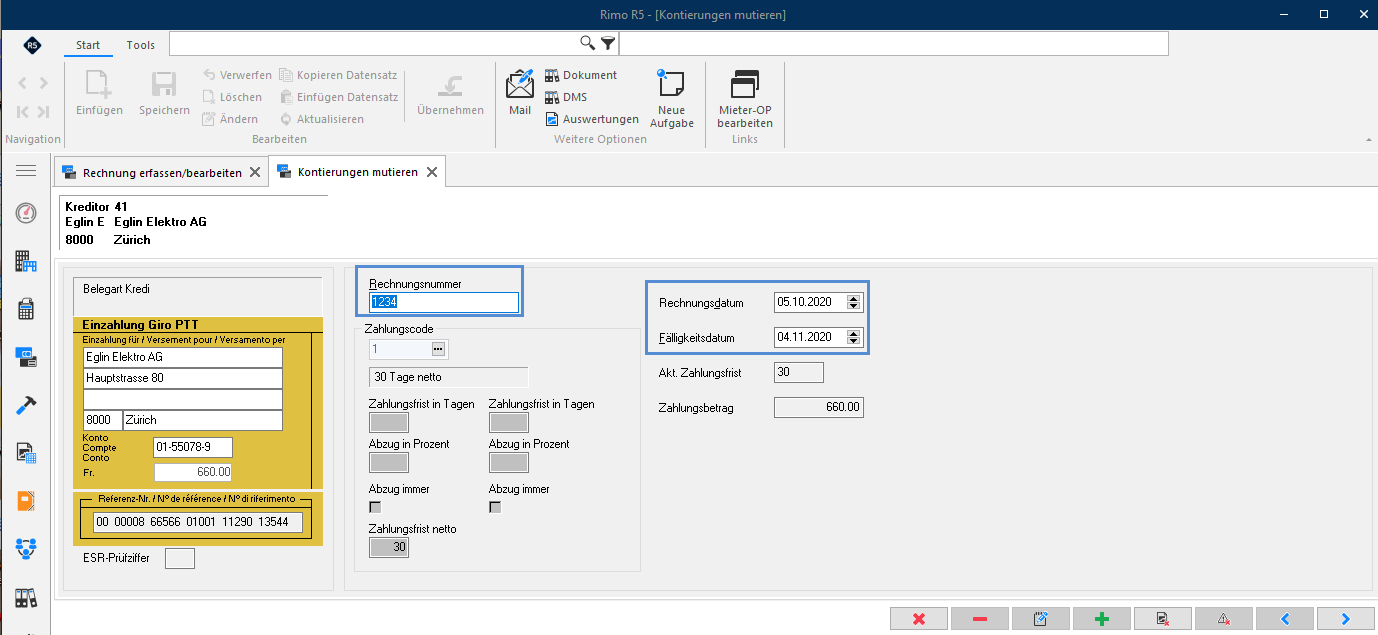1378x635 pixels.
Task: Create a Neue Aufgabe note
Action: click(x=671, y=98)
